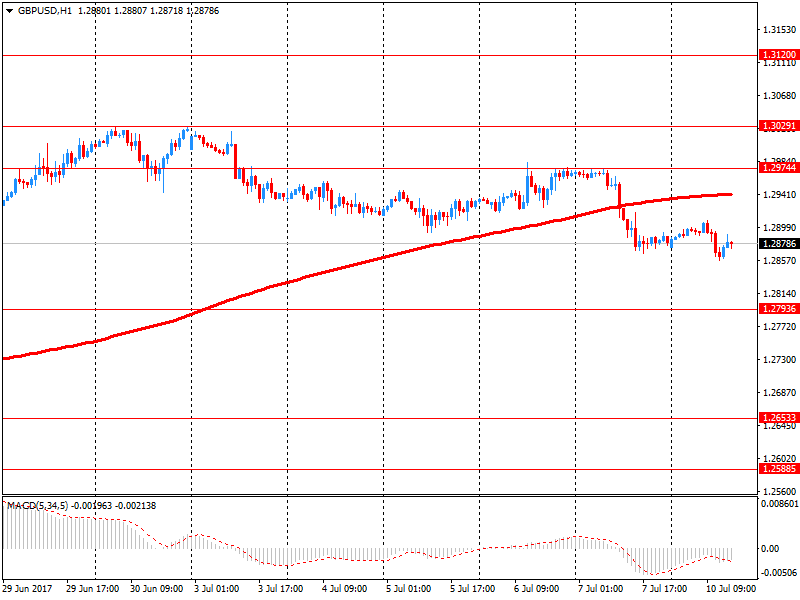
Task: Select the 1.28140 price axis value
Action: click(779, 293)
